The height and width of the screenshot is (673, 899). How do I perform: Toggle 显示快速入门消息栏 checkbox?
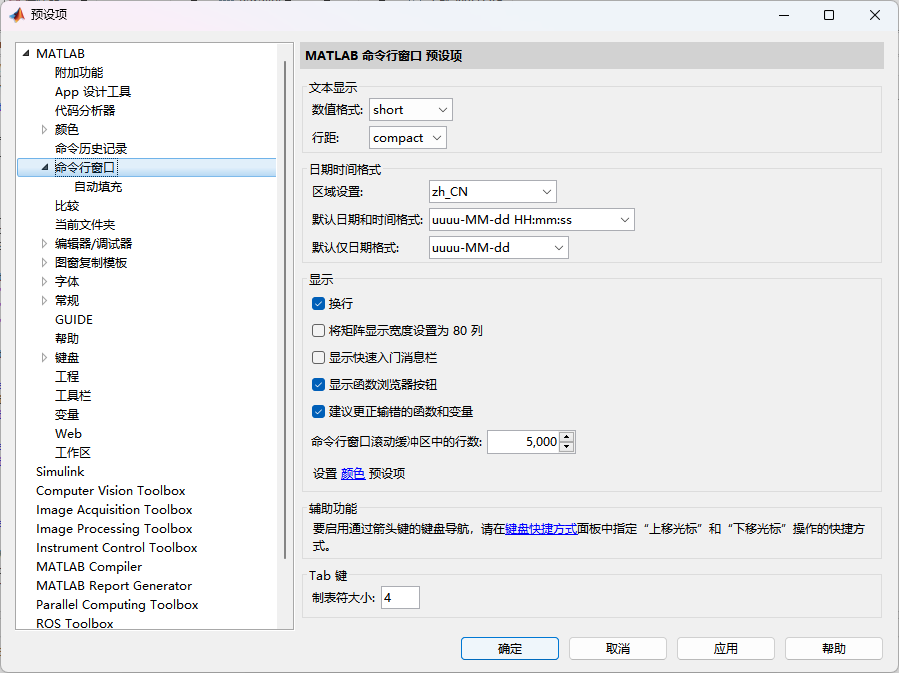point(318,358)
